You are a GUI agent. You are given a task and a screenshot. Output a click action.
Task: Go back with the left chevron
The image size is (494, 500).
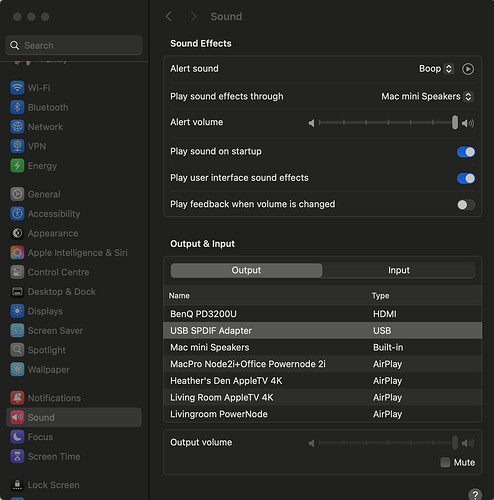pyautogui.click(x=169, y=16)
